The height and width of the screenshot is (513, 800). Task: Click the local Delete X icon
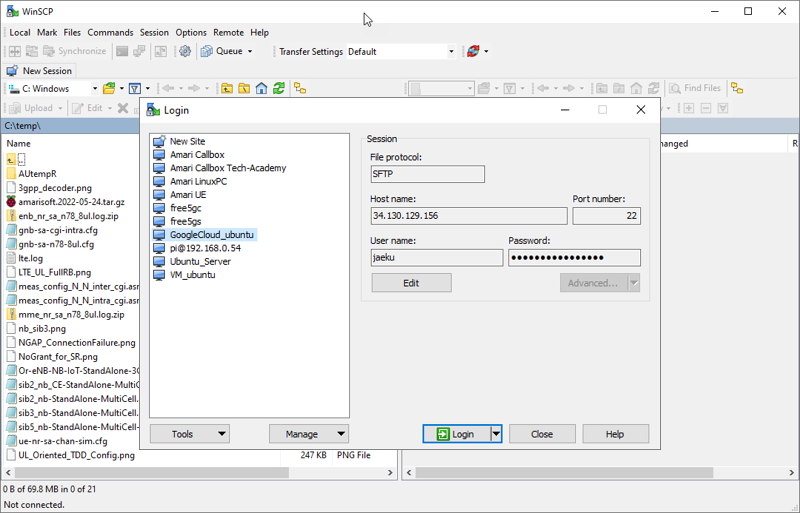[123, 108]
